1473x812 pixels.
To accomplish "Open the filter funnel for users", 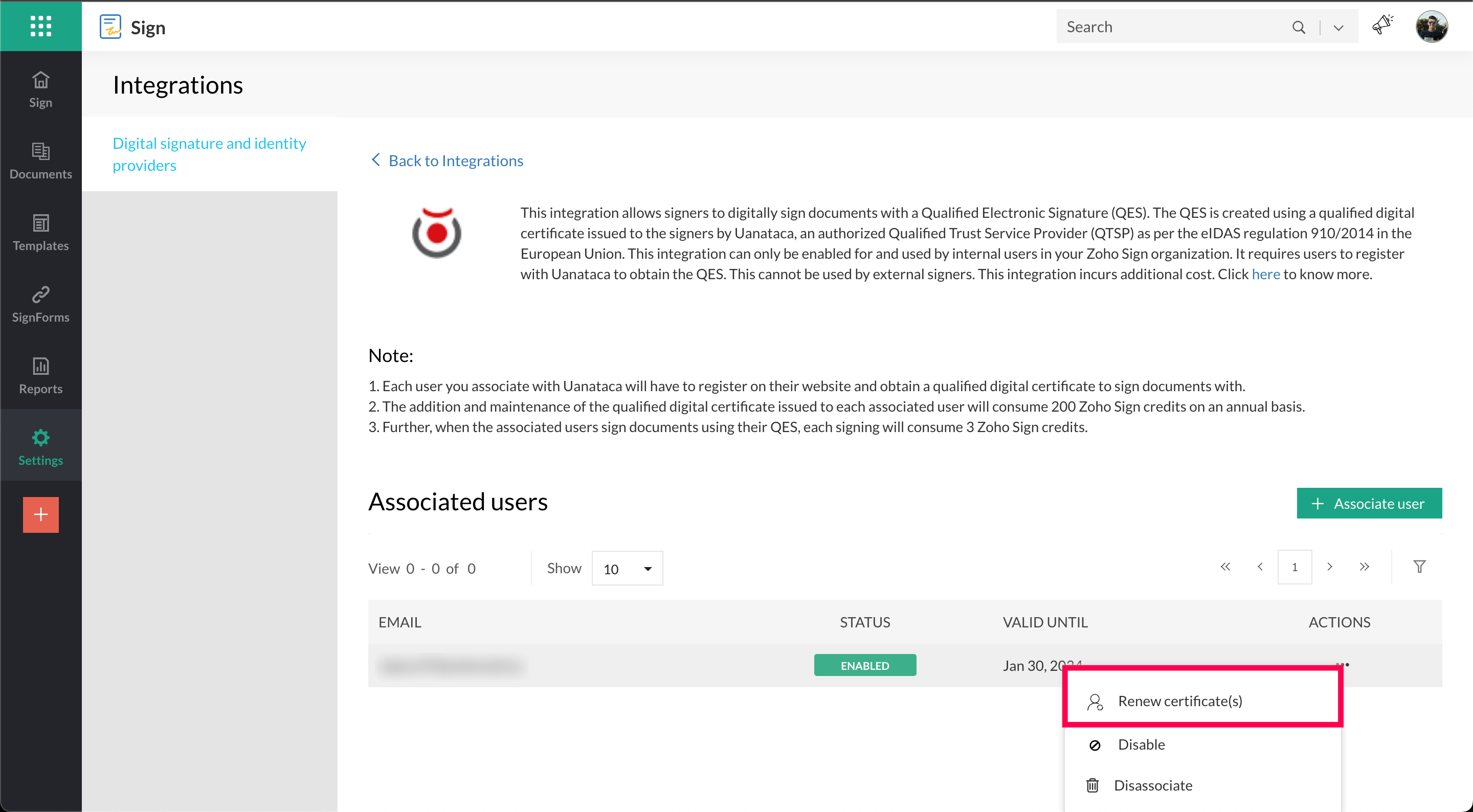I will coord(1419,567).
